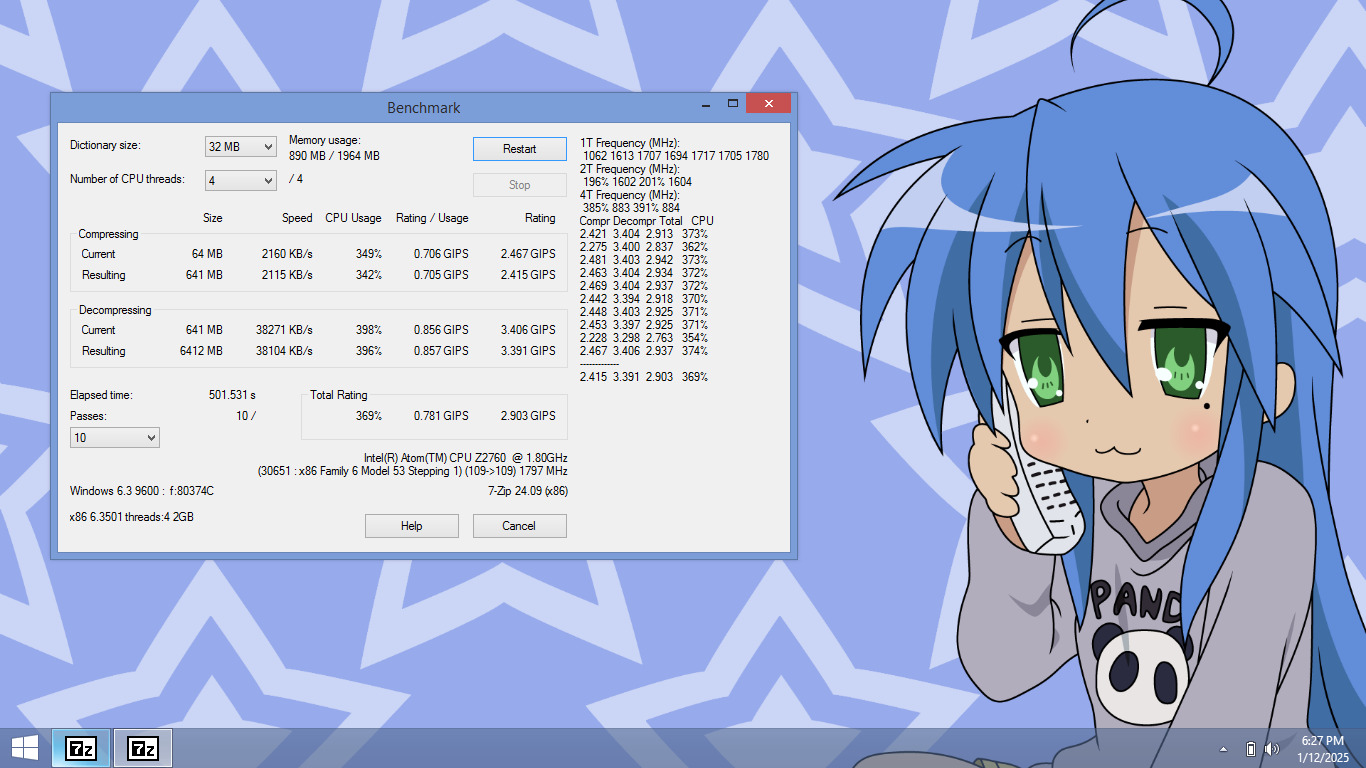Click the 'Rating / Usage' column header
1366x768 pixels.
(x=432, y=218)
